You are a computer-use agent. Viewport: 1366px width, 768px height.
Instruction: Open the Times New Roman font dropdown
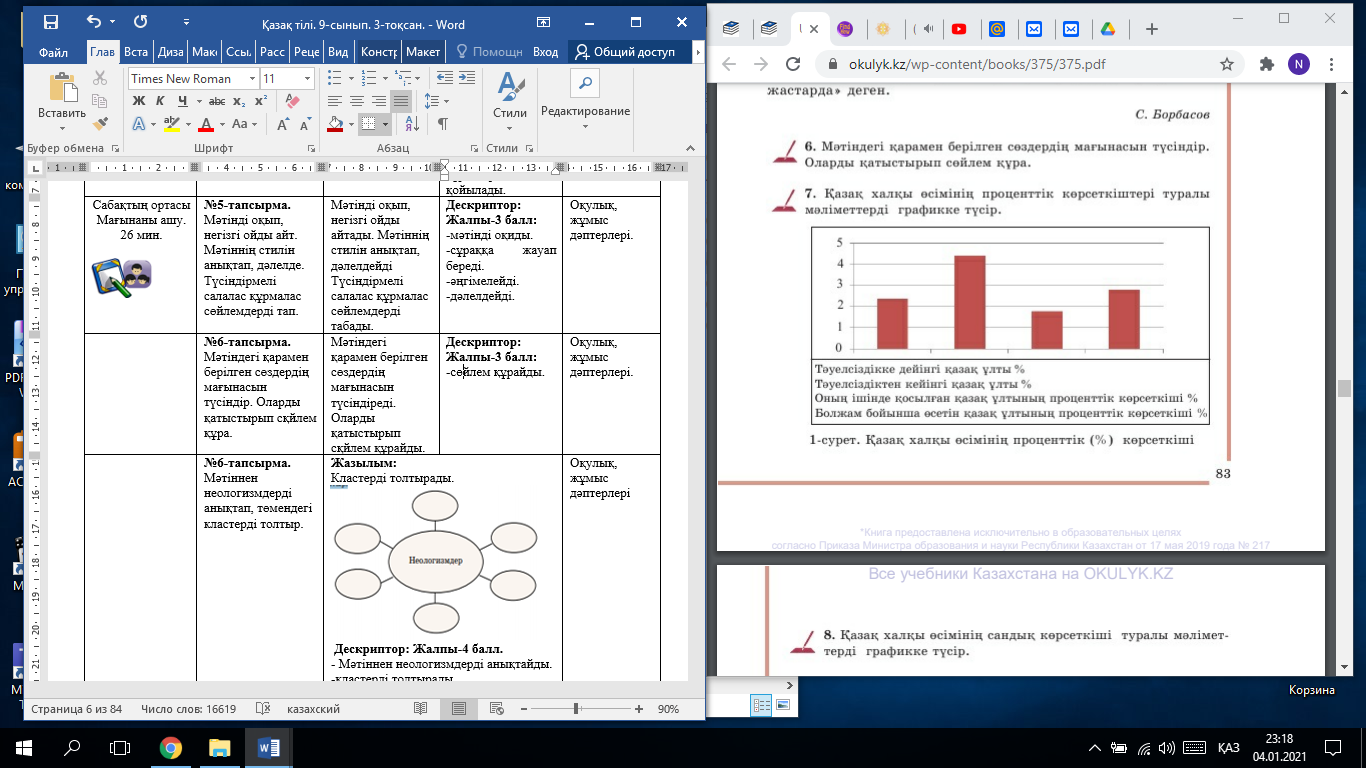click(x=250, y=79)
